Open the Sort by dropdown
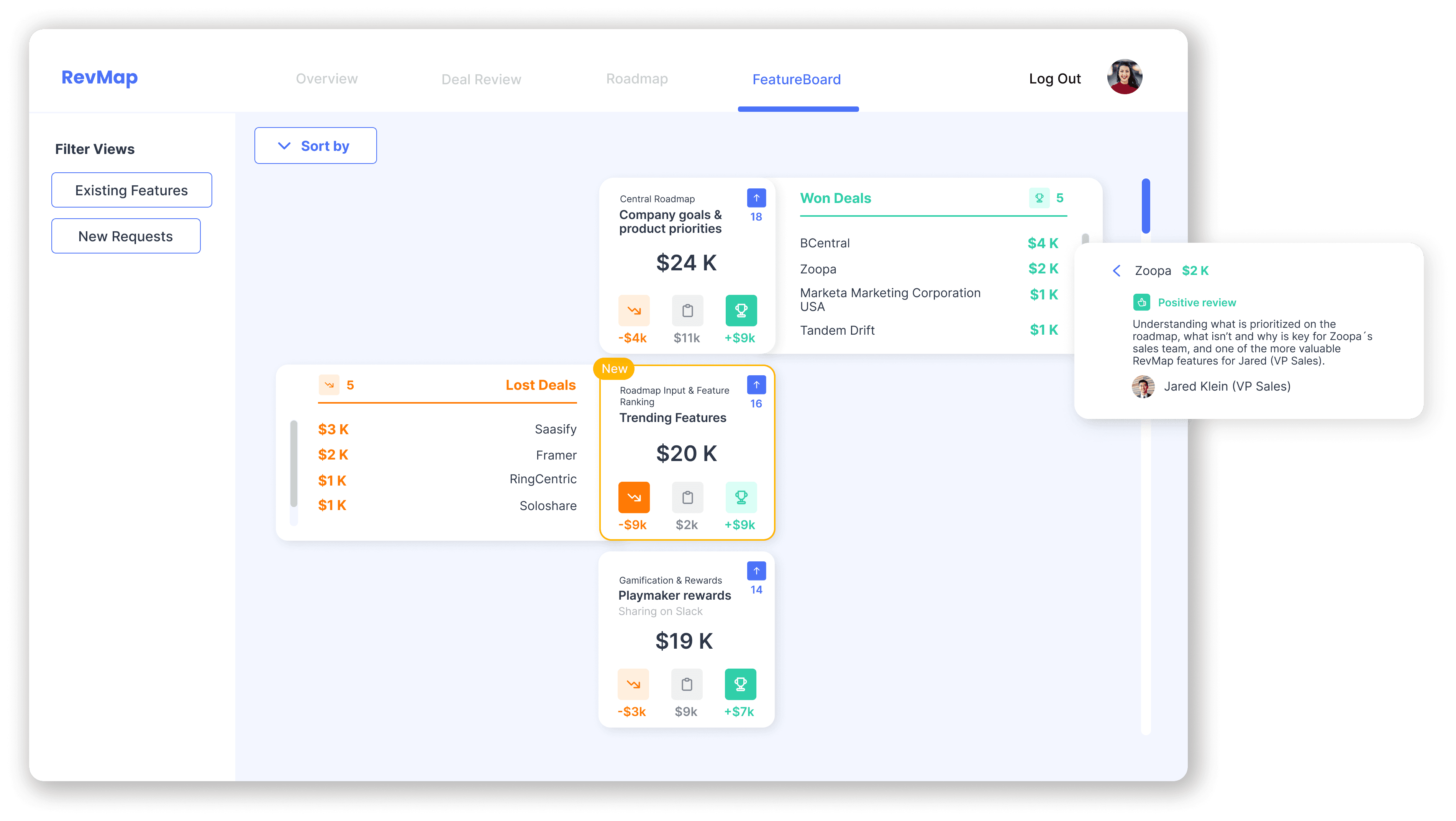 point(315,146)
